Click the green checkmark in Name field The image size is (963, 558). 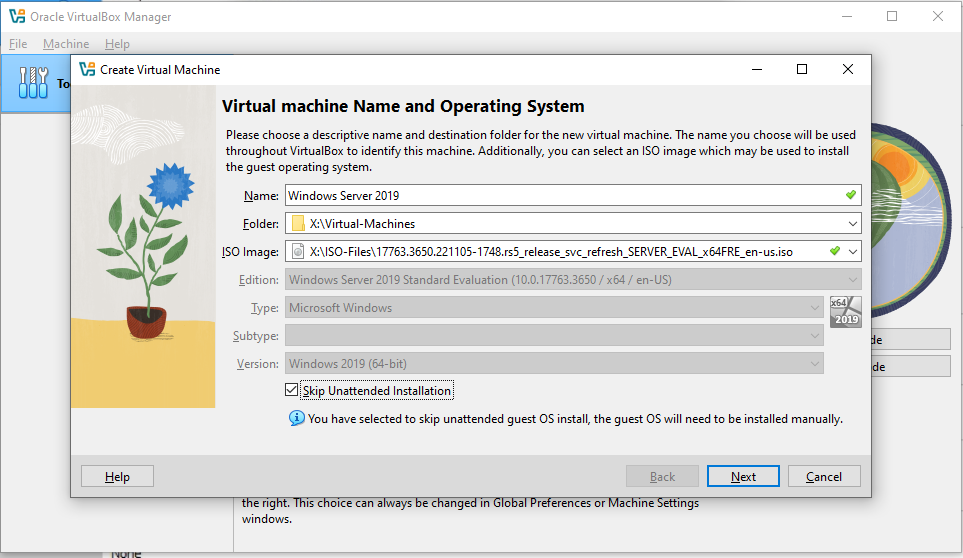pos(851,195)
